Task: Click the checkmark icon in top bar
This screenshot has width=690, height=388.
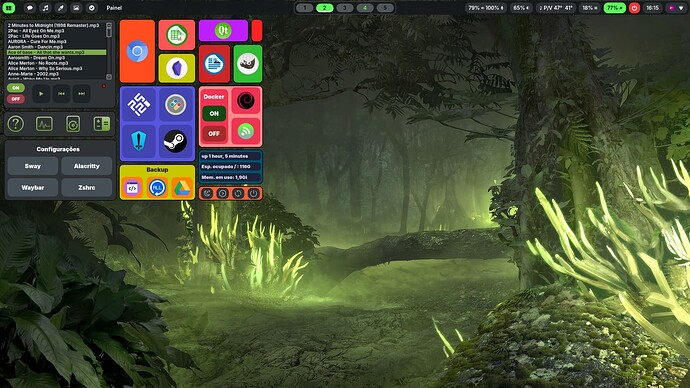Action: coord(92,7)
